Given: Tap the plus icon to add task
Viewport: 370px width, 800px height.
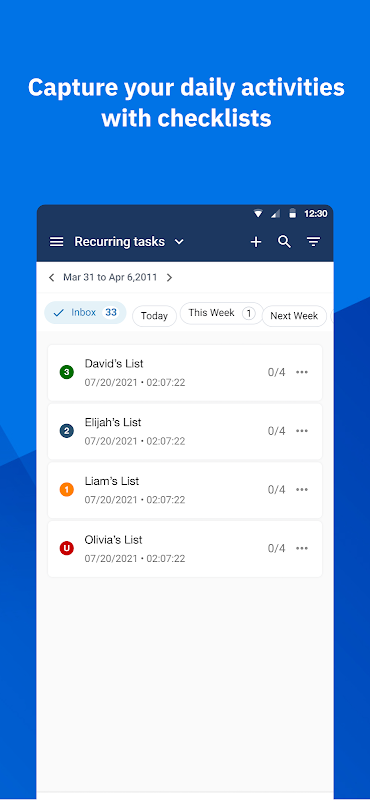Looking at the screenshot, I should [256, 242].
